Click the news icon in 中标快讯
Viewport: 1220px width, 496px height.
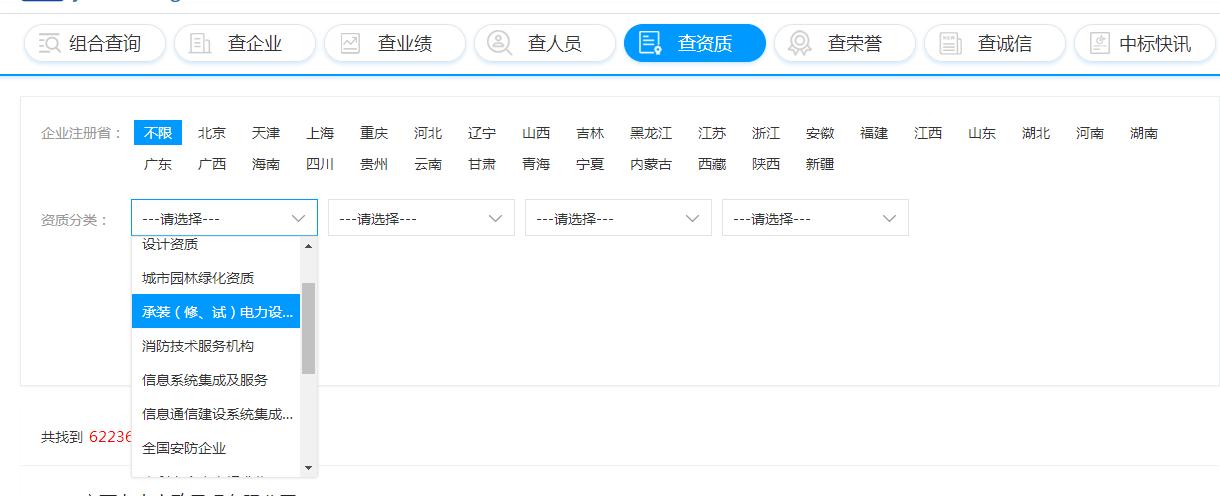tap(1100, 43)
